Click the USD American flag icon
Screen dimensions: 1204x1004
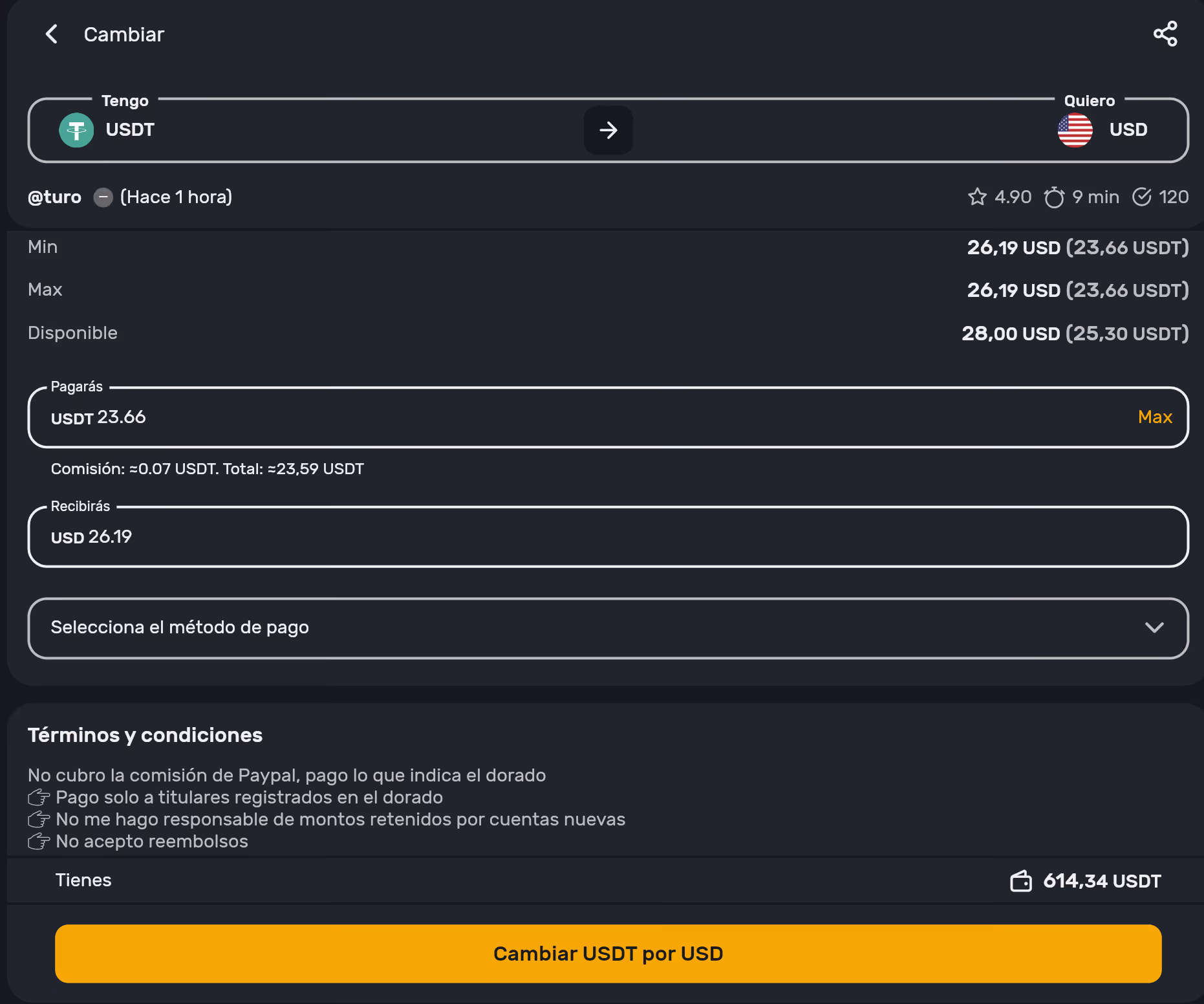point(1075,130)
